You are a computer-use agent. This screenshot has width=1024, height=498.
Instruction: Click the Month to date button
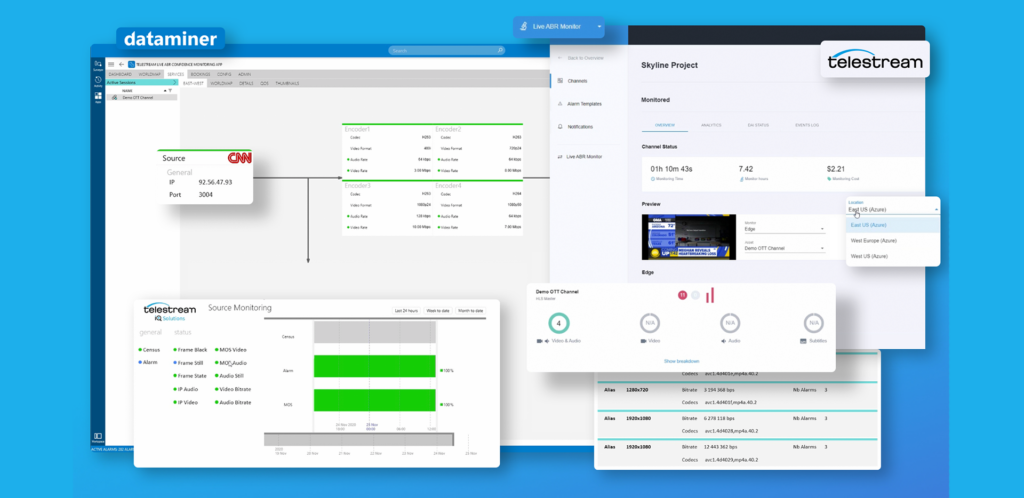[x=470, y=311]
